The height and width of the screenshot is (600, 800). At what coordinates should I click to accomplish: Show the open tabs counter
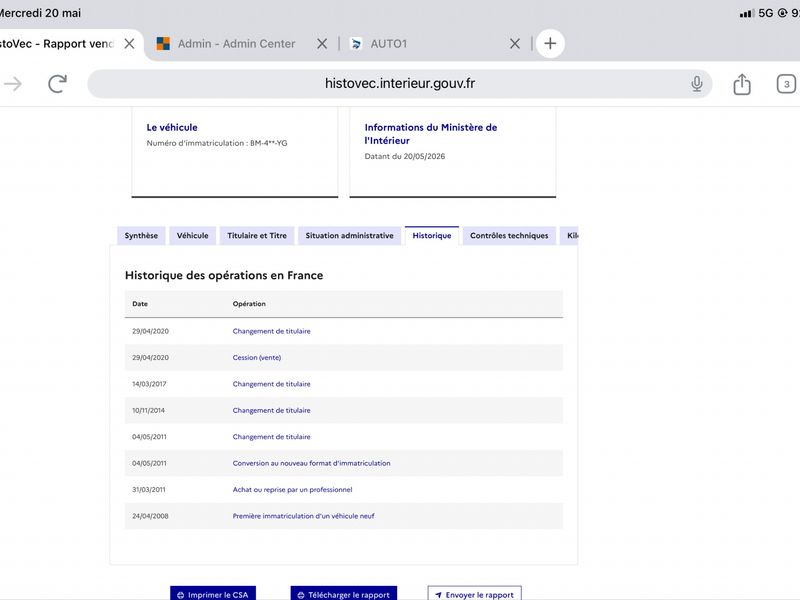pos(786,84)
